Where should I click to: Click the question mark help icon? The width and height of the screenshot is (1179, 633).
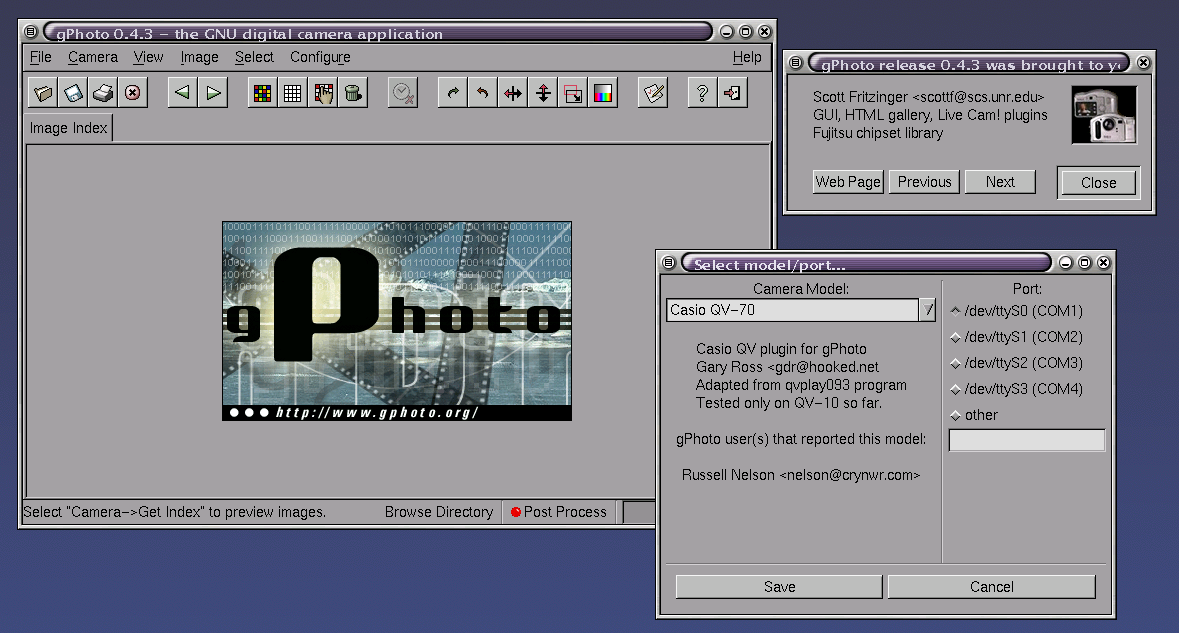click(x=702, y=93)
